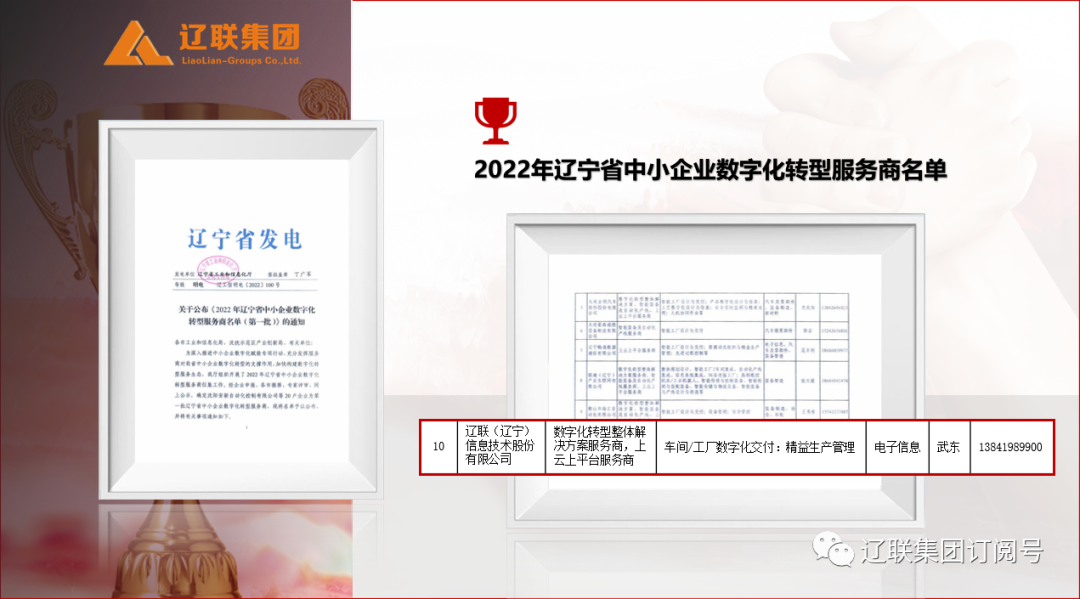Click the LiaoLian-Groups Co.,Ltd. subtitle

(x=204, y=61)
